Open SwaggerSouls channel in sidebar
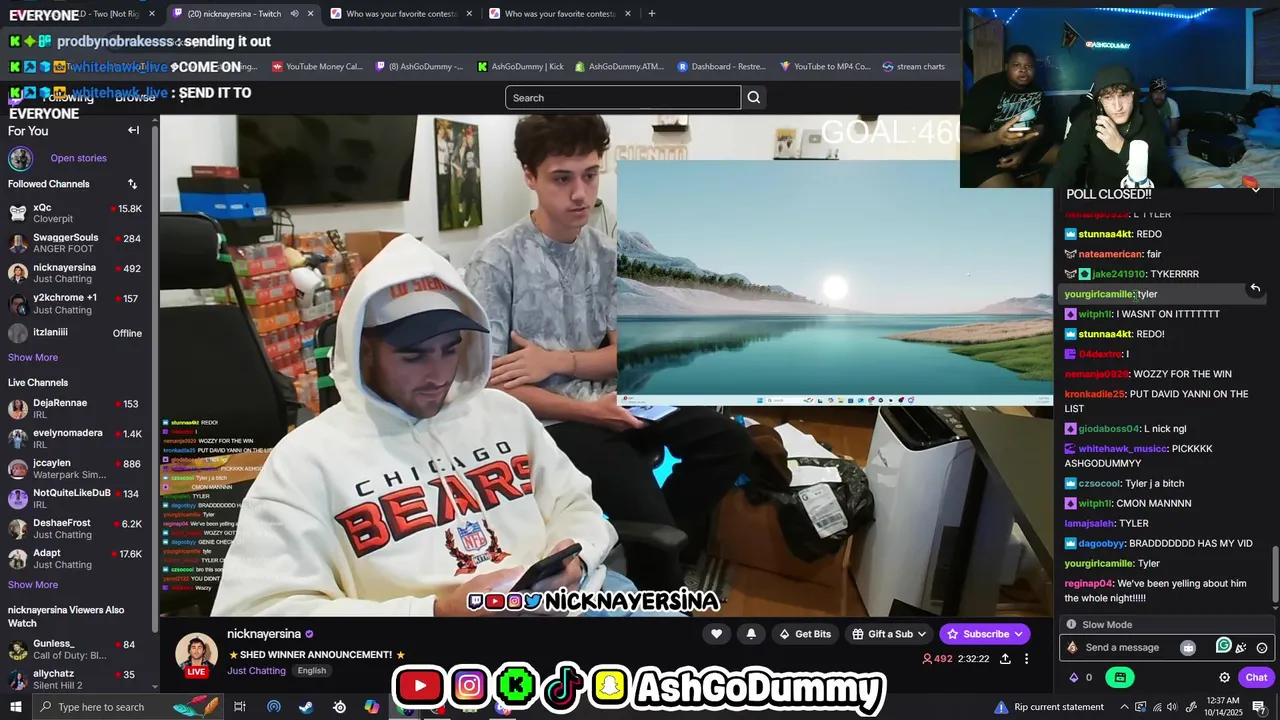The width and height of the screenshot is (1280, 720). [75, 243]
